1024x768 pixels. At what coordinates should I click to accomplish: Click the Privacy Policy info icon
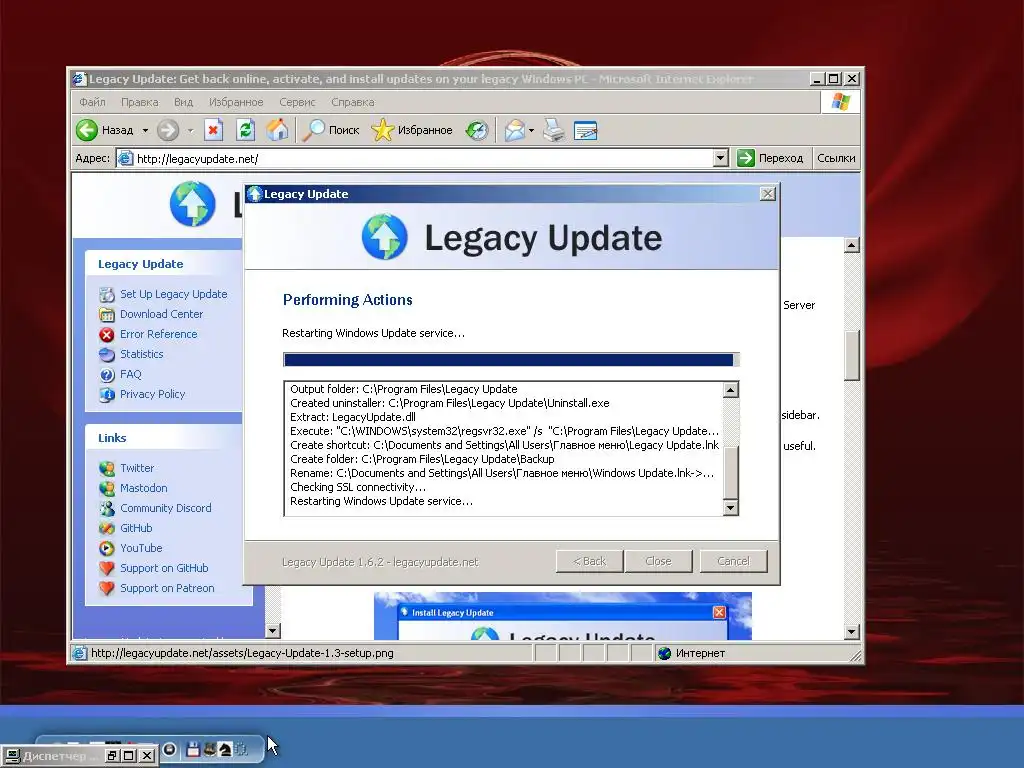(107, 394)
